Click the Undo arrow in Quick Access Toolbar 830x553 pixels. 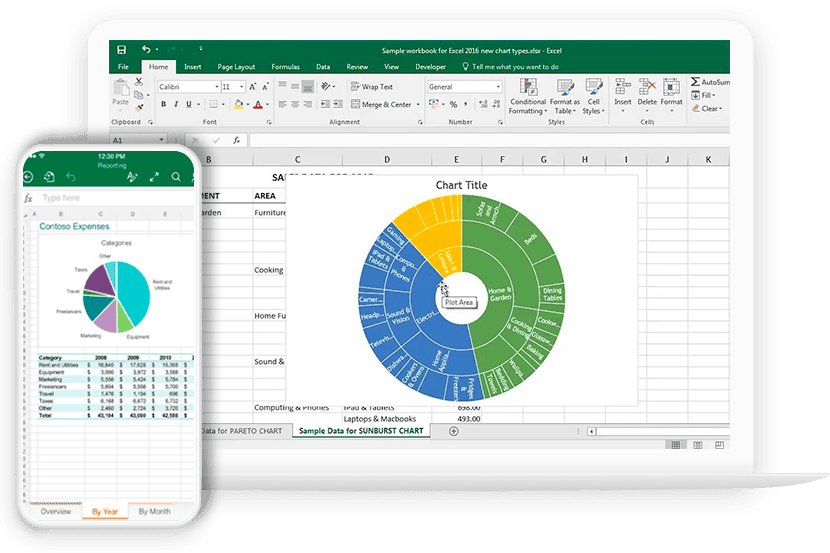(146, 49)
